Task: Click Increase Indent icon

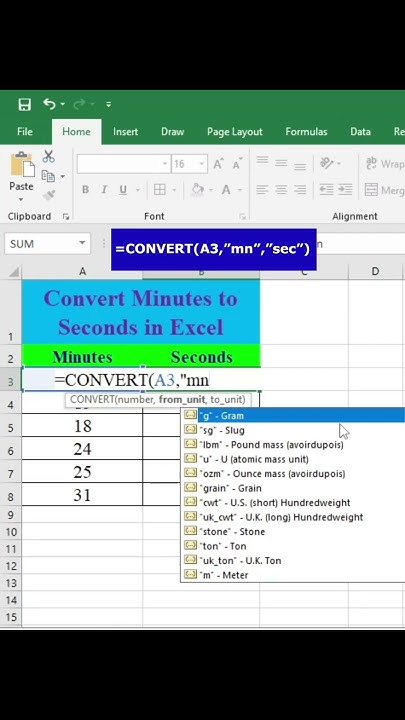Action: click(x=345, y=189)
